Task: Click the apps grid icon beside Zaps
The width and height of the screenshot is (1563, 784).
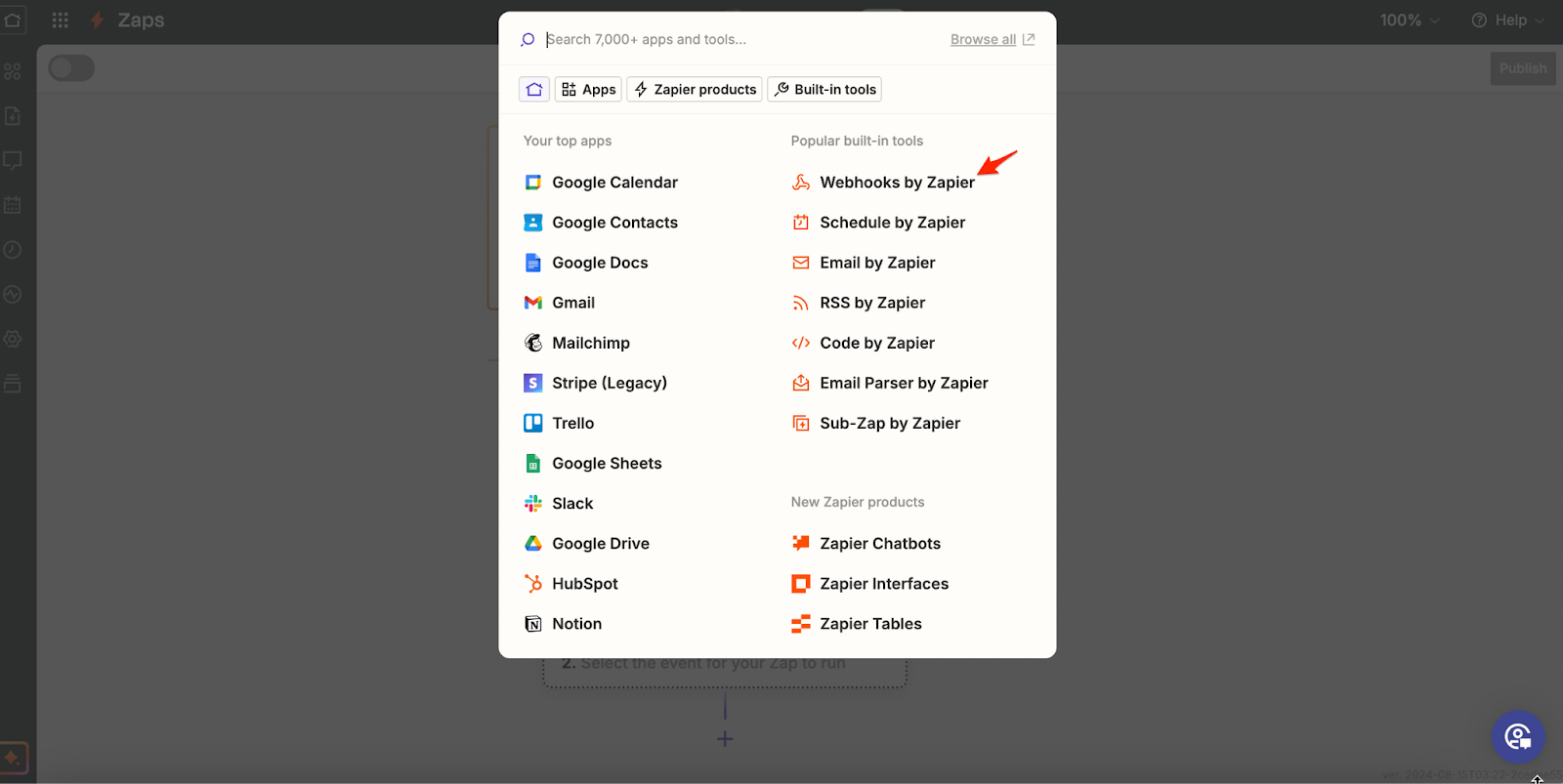Action: [x=60, y=20]
